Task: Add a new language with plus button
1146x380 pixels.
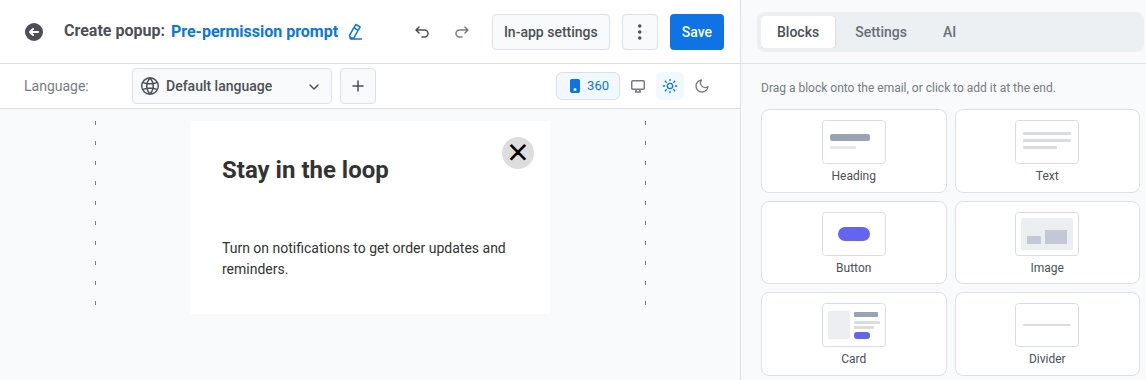Action: click(357, 86)
